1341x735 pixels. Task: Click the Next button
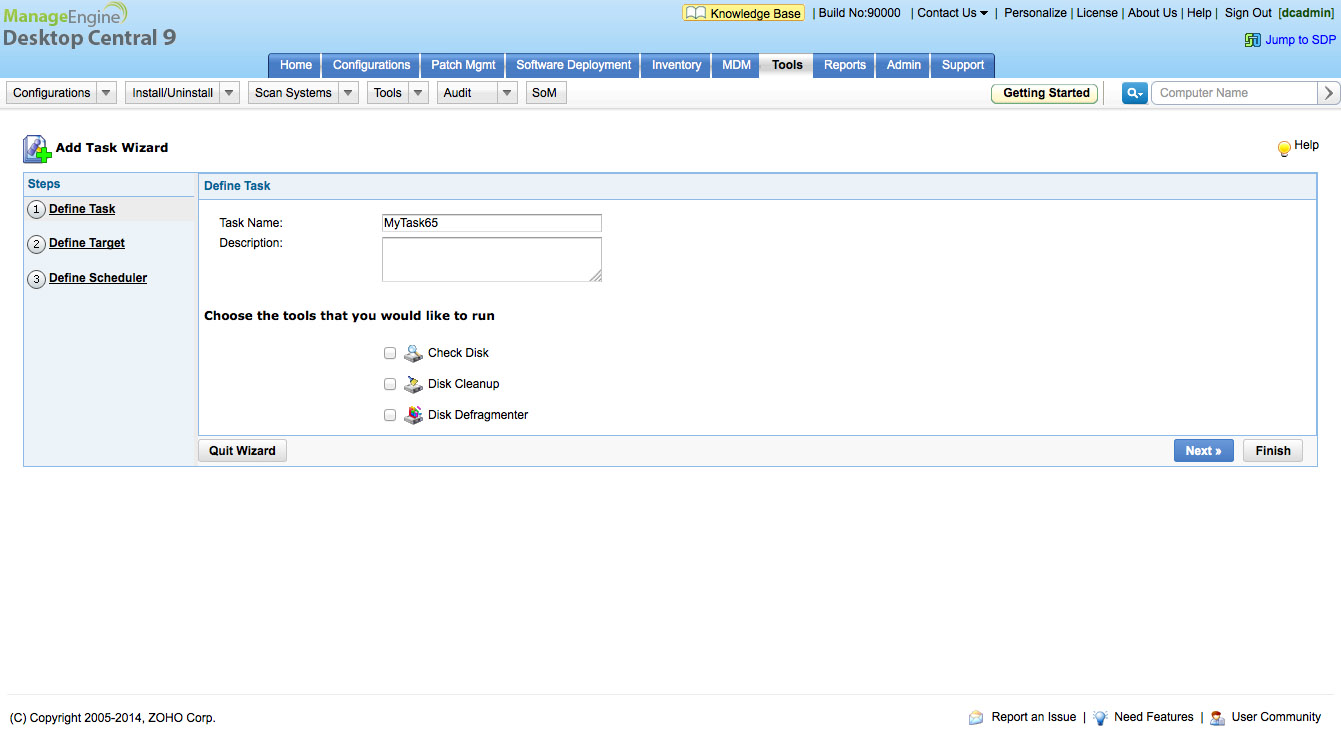1203,450
